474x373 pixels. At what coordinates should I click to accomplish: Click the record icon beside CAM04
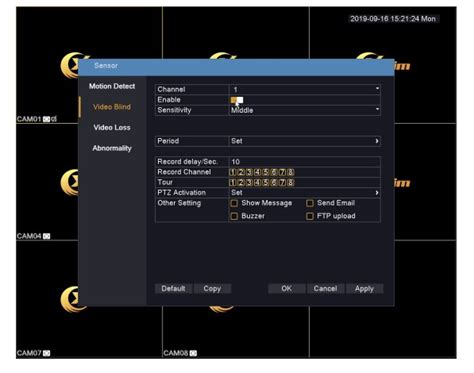click(x=46, y=236)
